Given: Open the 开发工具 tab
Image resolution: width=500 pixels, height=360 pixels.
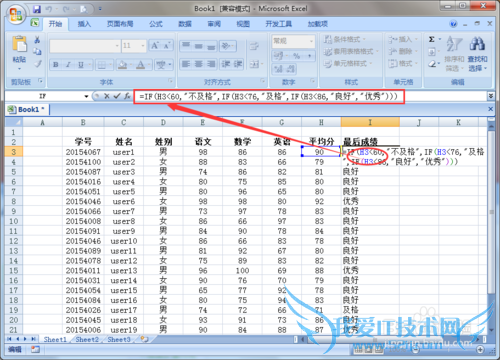Looking at the screenshot, I should coord(278,24).
